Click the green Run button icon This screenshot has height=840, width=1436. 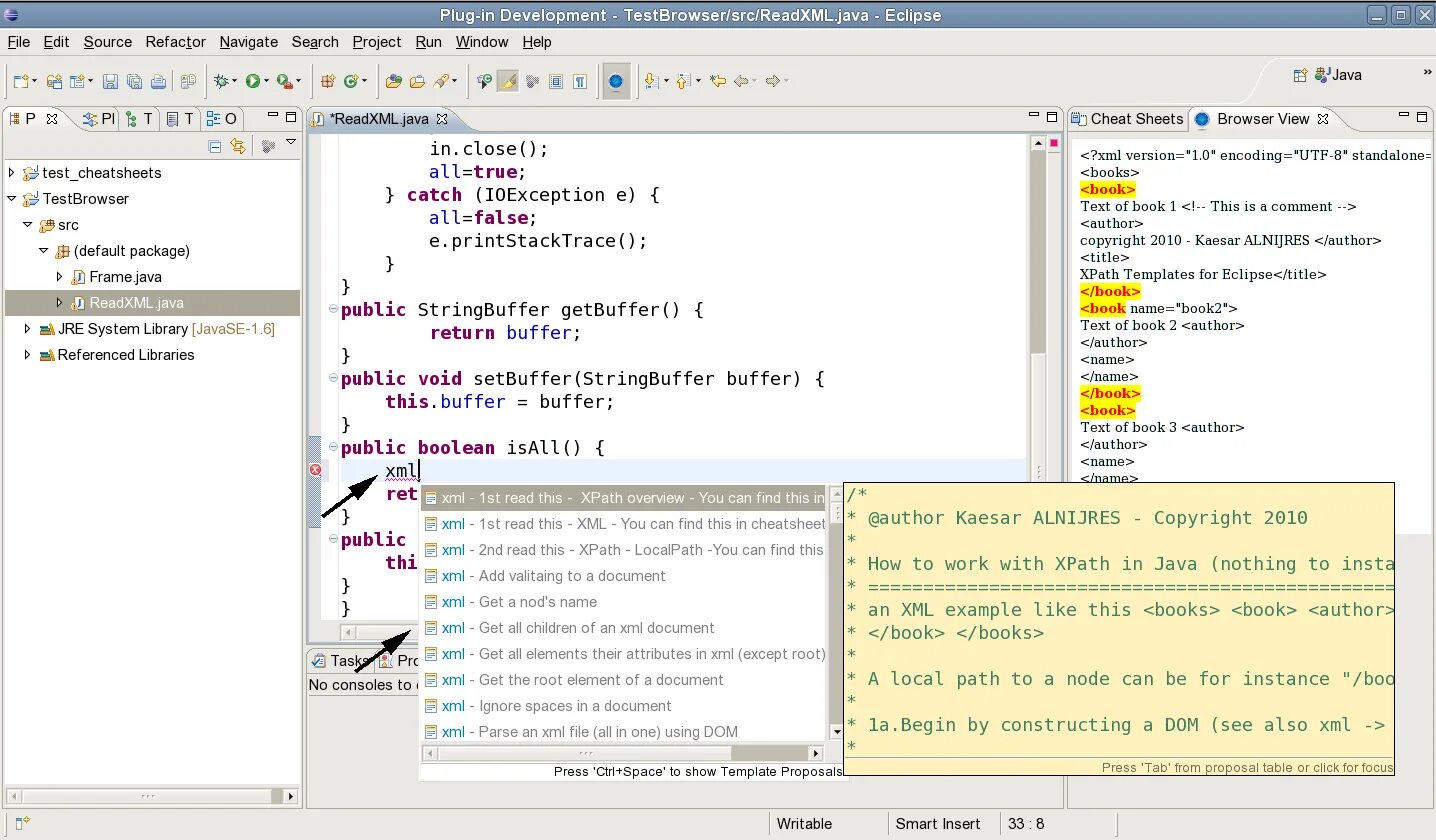tap(252, 82)
